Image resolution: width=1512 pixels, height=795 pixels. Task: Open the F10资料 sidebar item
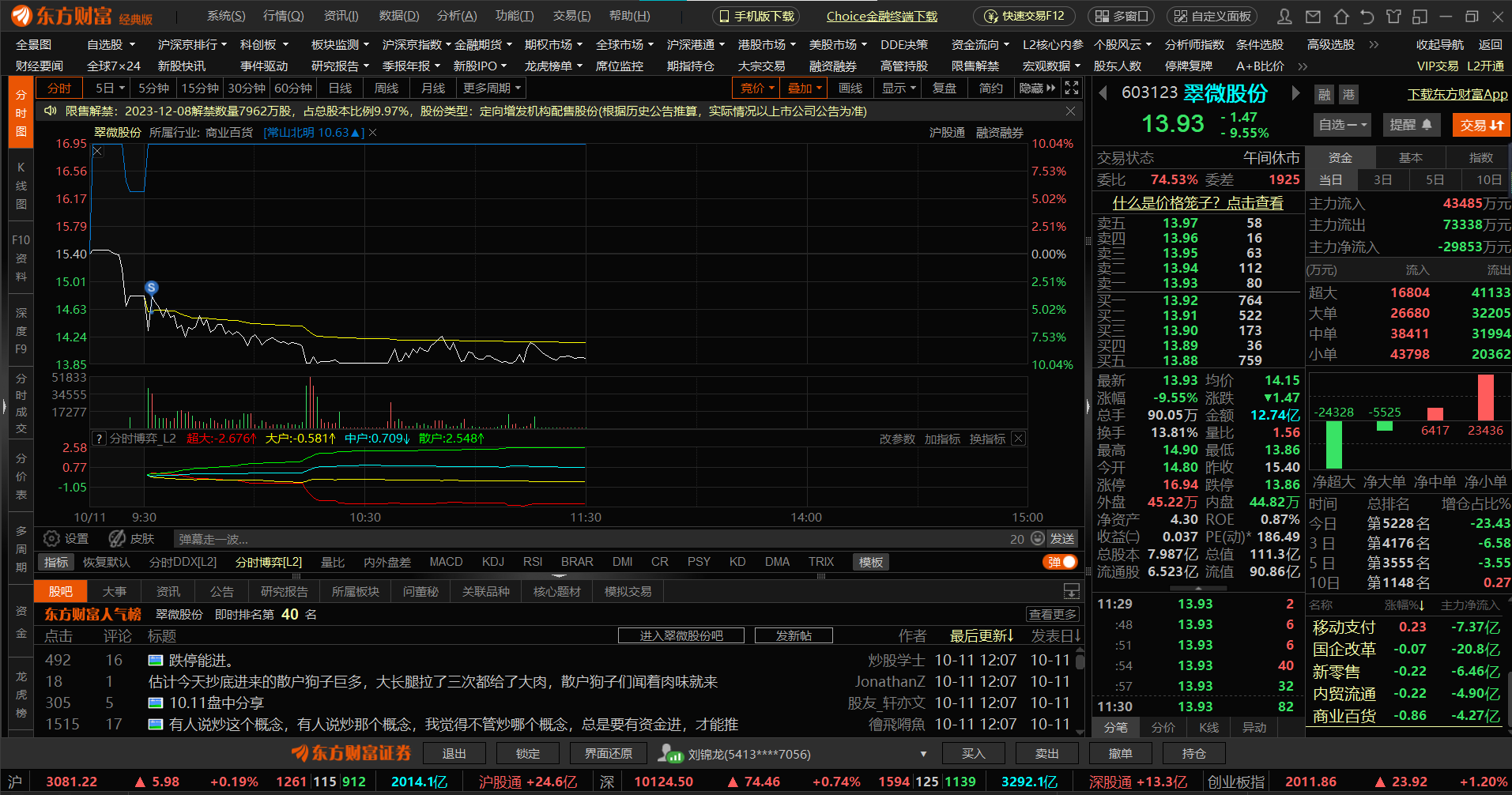point(21,258)
